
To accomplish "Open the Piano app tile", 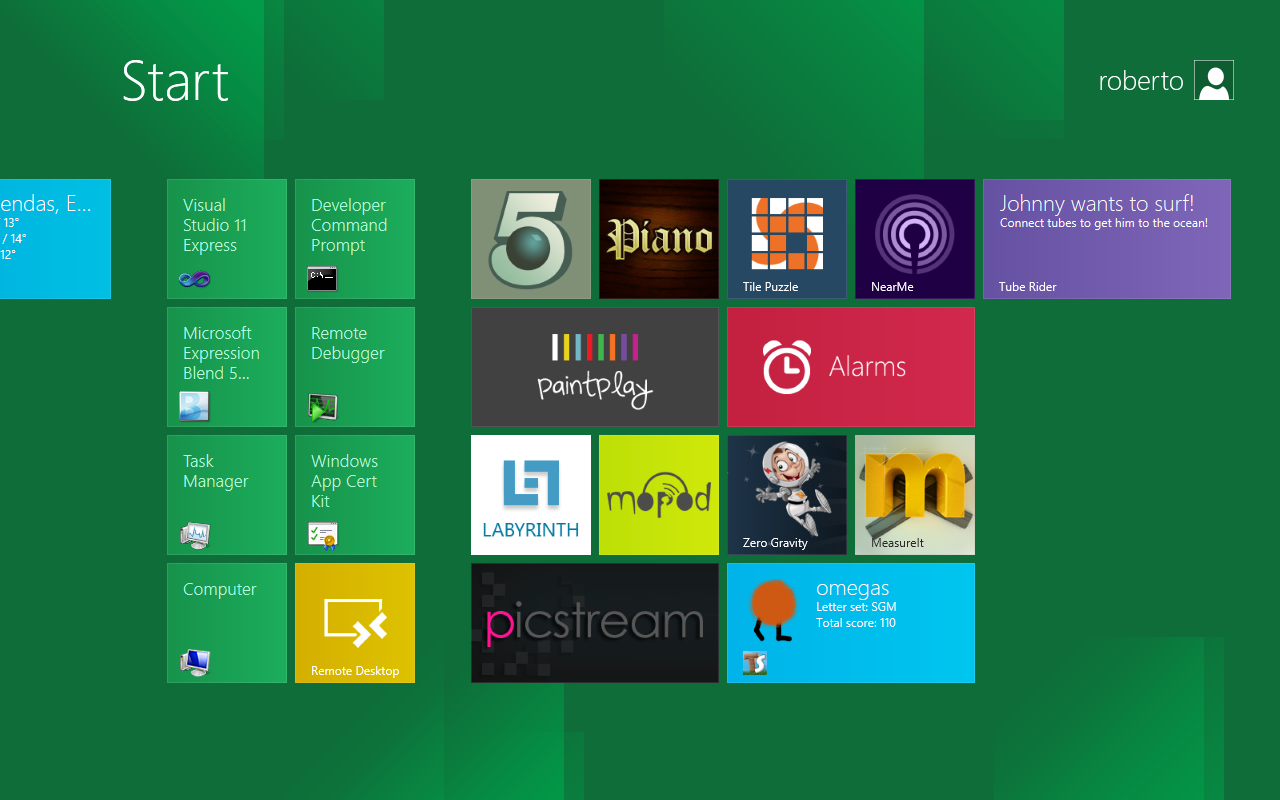I will (659, 239).
